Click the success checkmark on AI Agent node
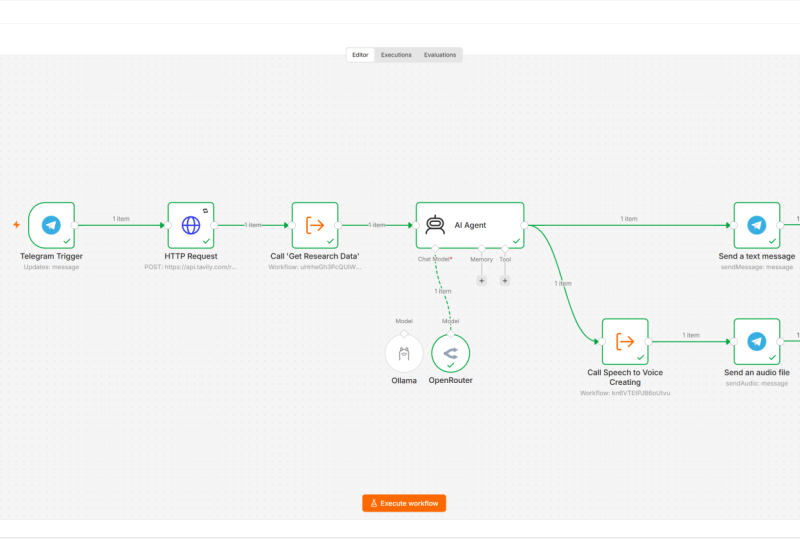The height and width of the screenshot is (540, 800). pos(516,241)
